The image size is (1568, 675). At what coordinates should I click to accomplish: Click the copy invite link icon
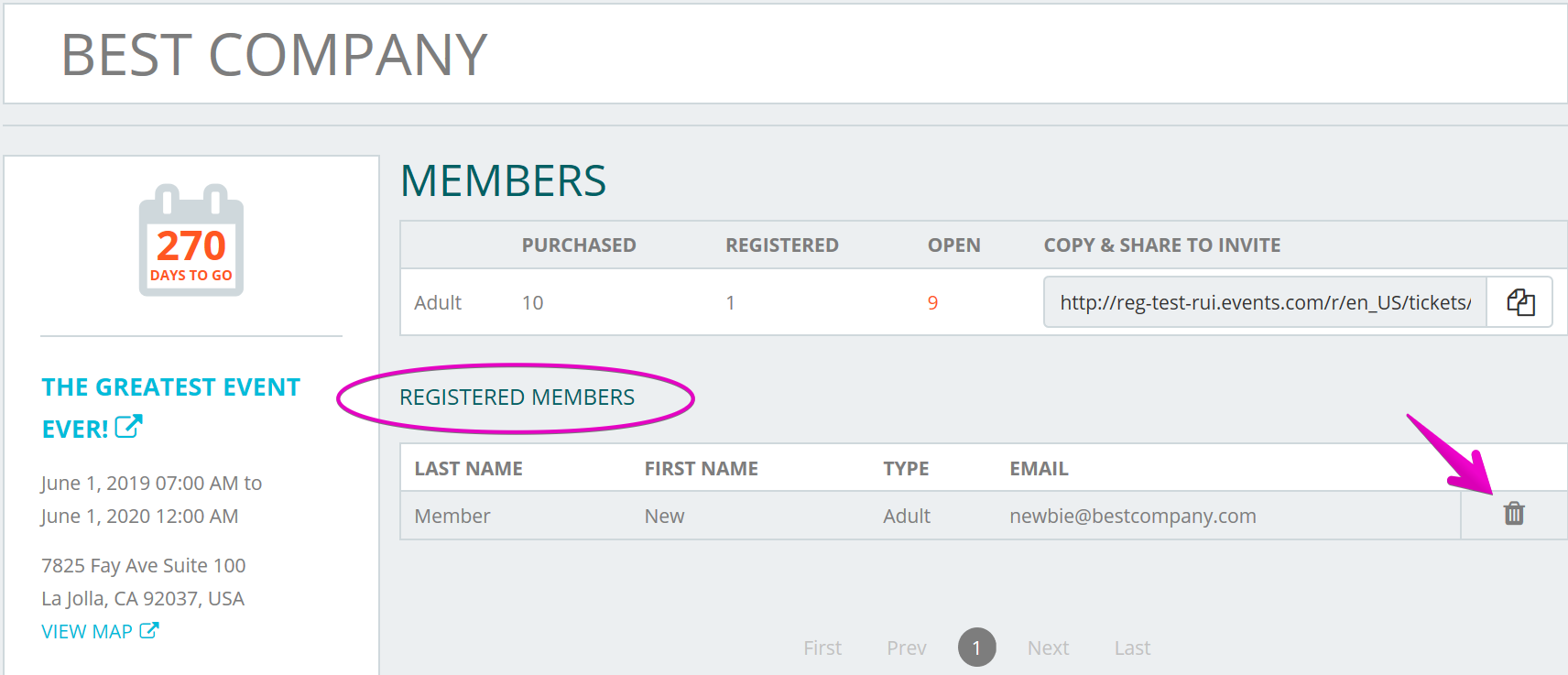1520,302
